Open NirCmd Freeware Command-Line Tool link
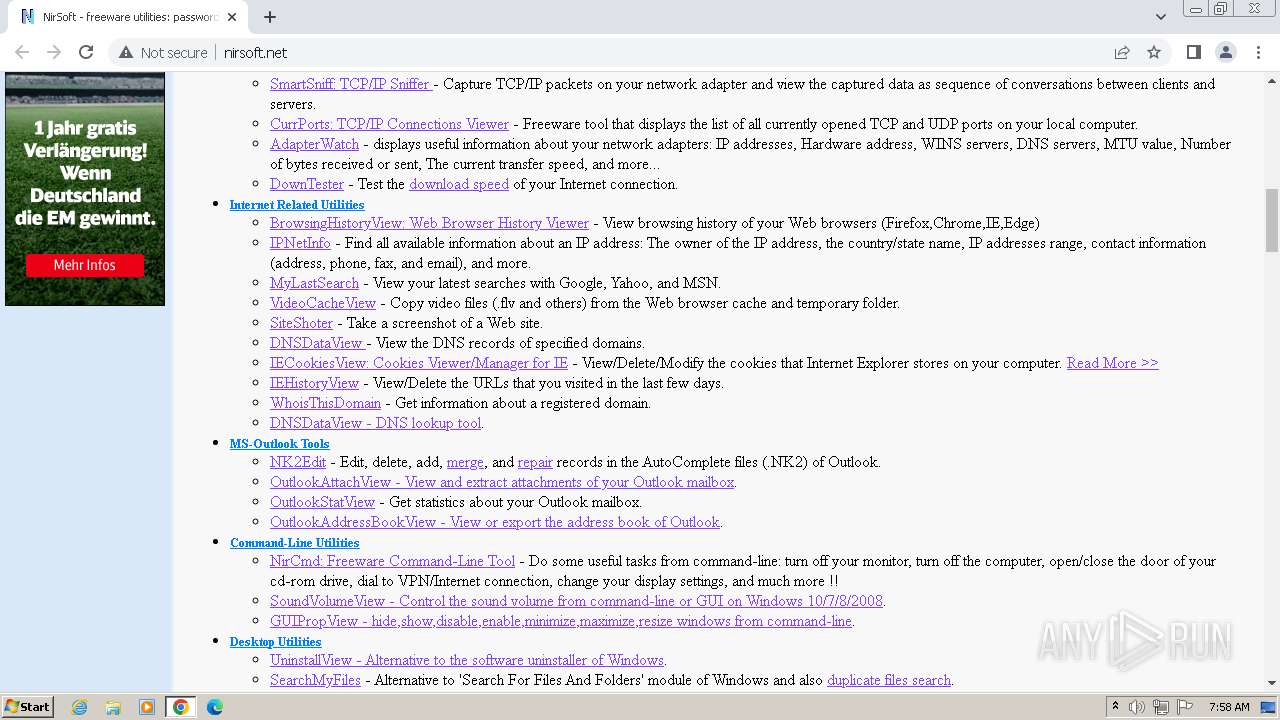The height and width of the screenshot is (720, 1280). [392, 561]
